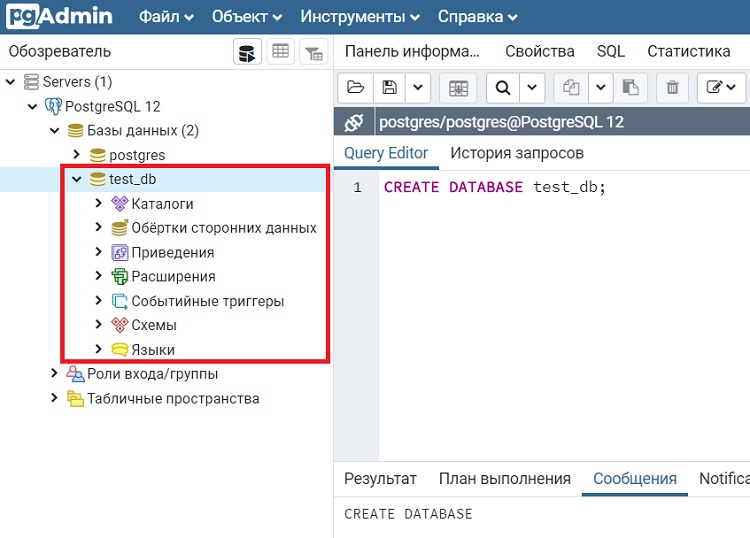Open file using the folder icon
Viewport: 750px width, 538px height.
[x=355, y=88]
